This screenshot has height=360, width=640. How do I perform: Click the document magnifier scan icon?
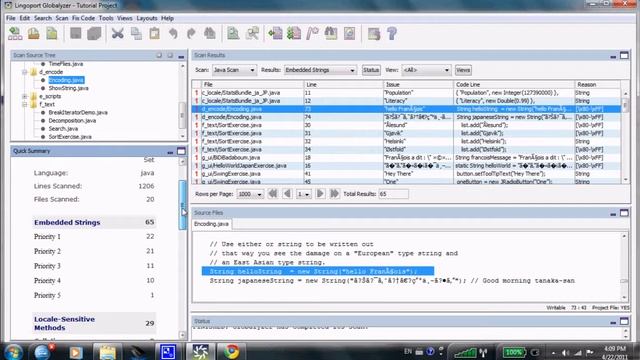pos(233,33)
